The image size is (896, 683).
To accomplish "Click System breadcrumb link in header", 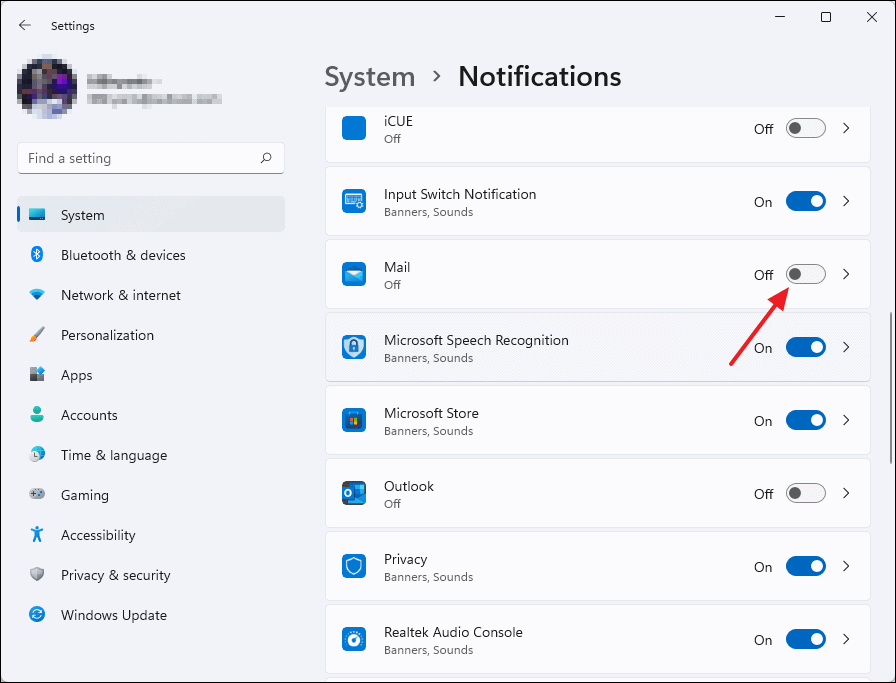I will (x=370, y=77).
